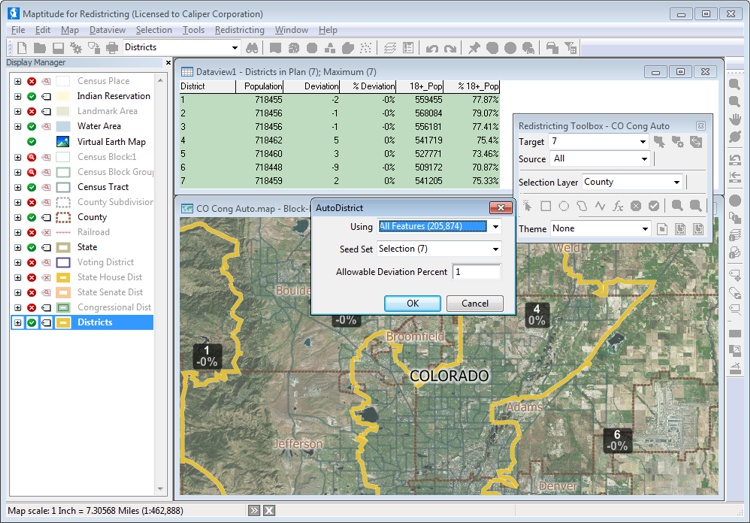
Task: Select by circle tool in Redistricting Toolbox
Action: pos(563,206)
